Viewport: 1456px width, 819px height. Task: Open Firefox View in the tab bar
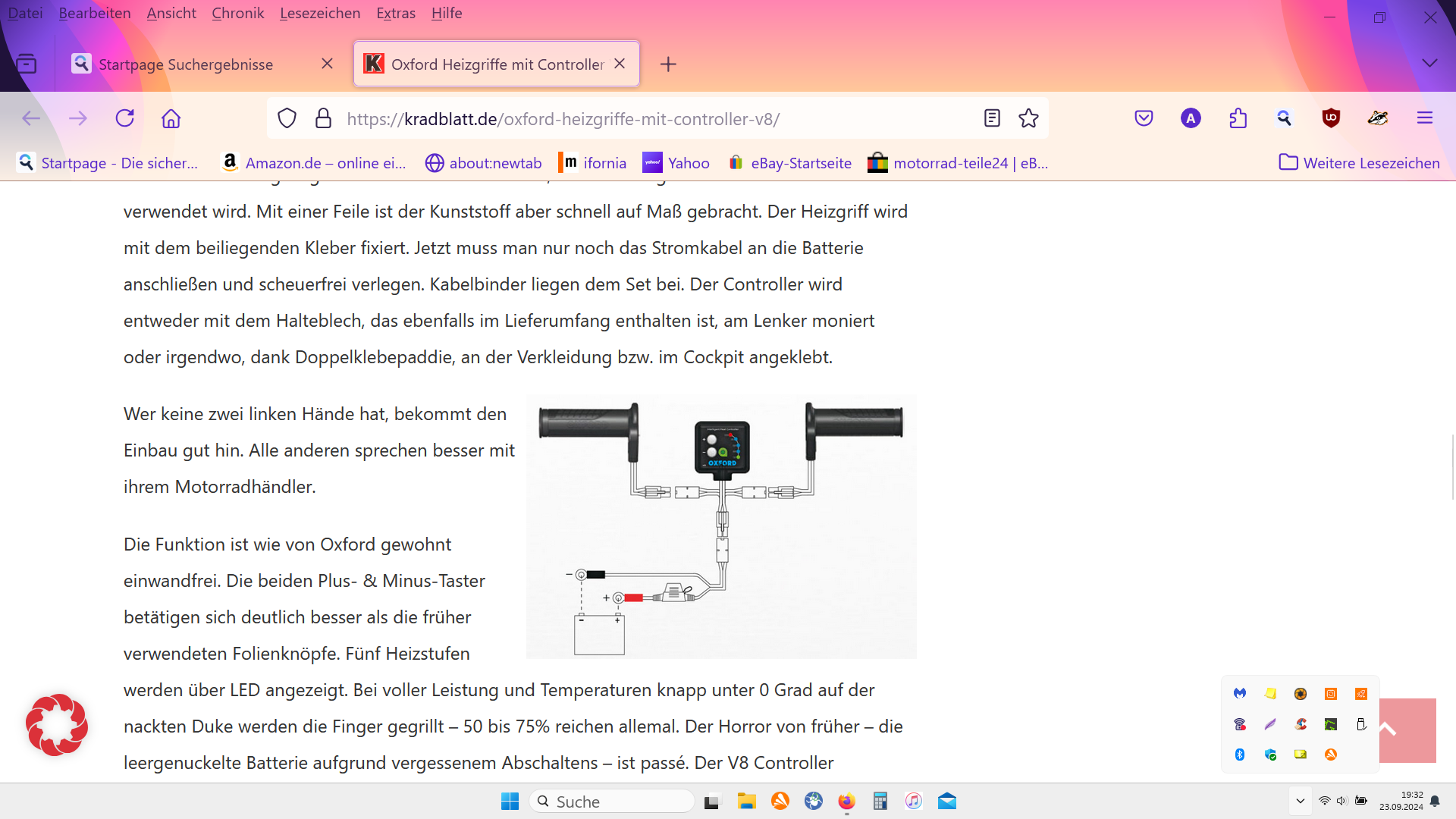(27, 64)
